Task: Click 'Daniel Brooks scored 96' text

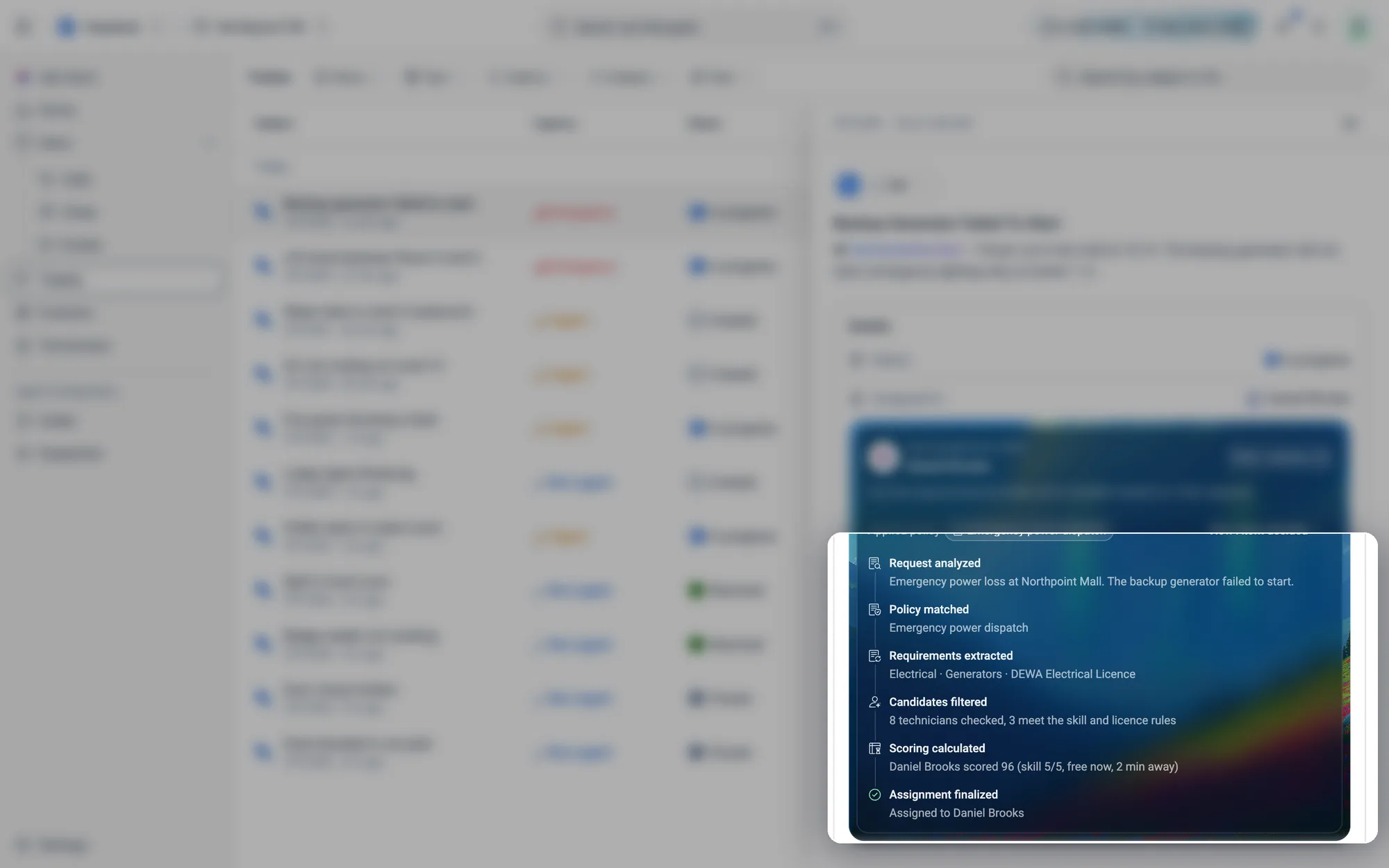Action: pyautogui.click(x=1033, y=767)
